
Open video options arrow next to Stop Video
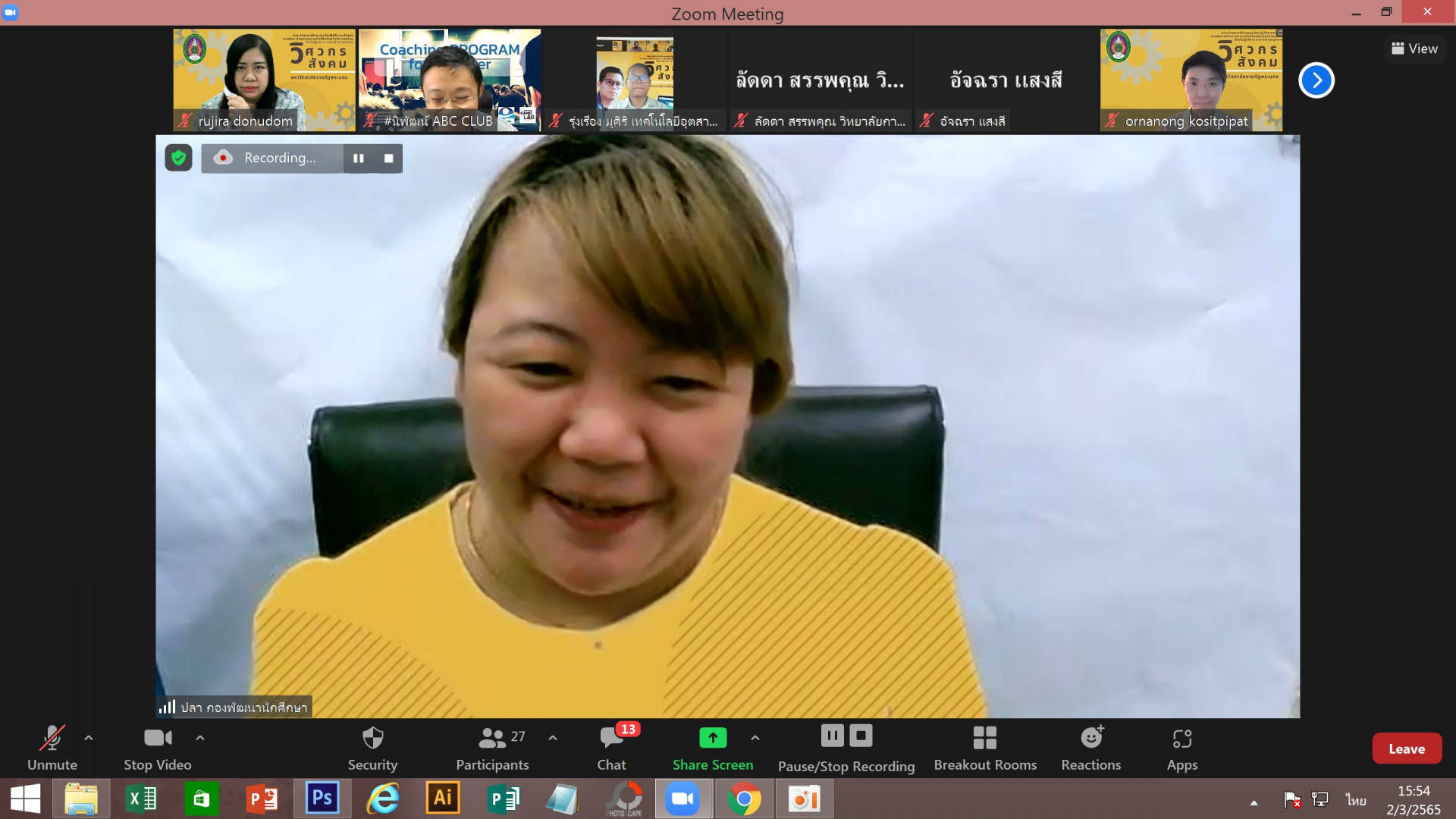pyautogui.click(x=200, y=737)
